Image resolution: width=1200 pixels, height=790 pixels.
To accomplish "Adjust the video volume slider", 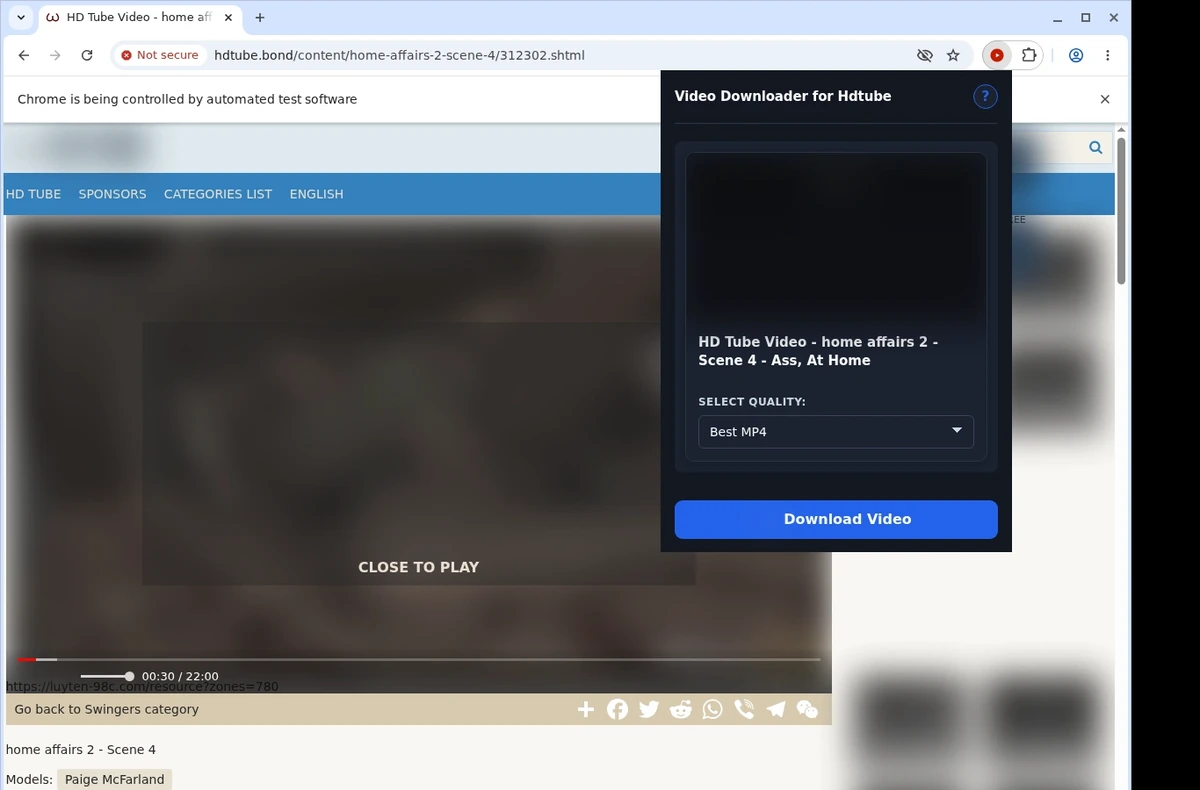I will coord(106,676).
